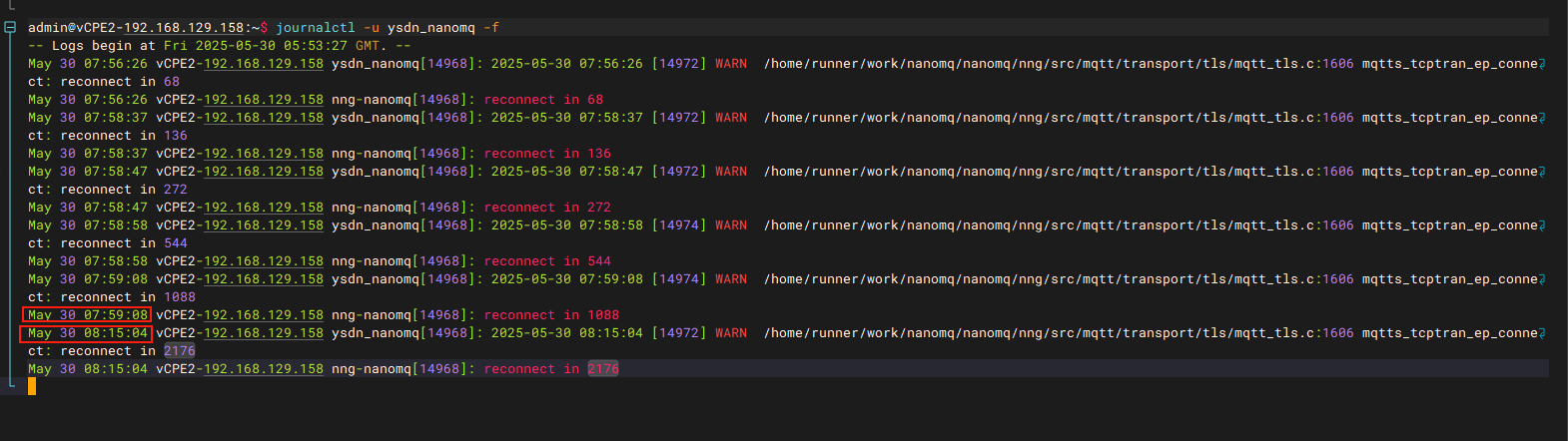Click the line 'ct: reconnect in 68'
This screenshot has height=441, width=1568.
[104, 82]
